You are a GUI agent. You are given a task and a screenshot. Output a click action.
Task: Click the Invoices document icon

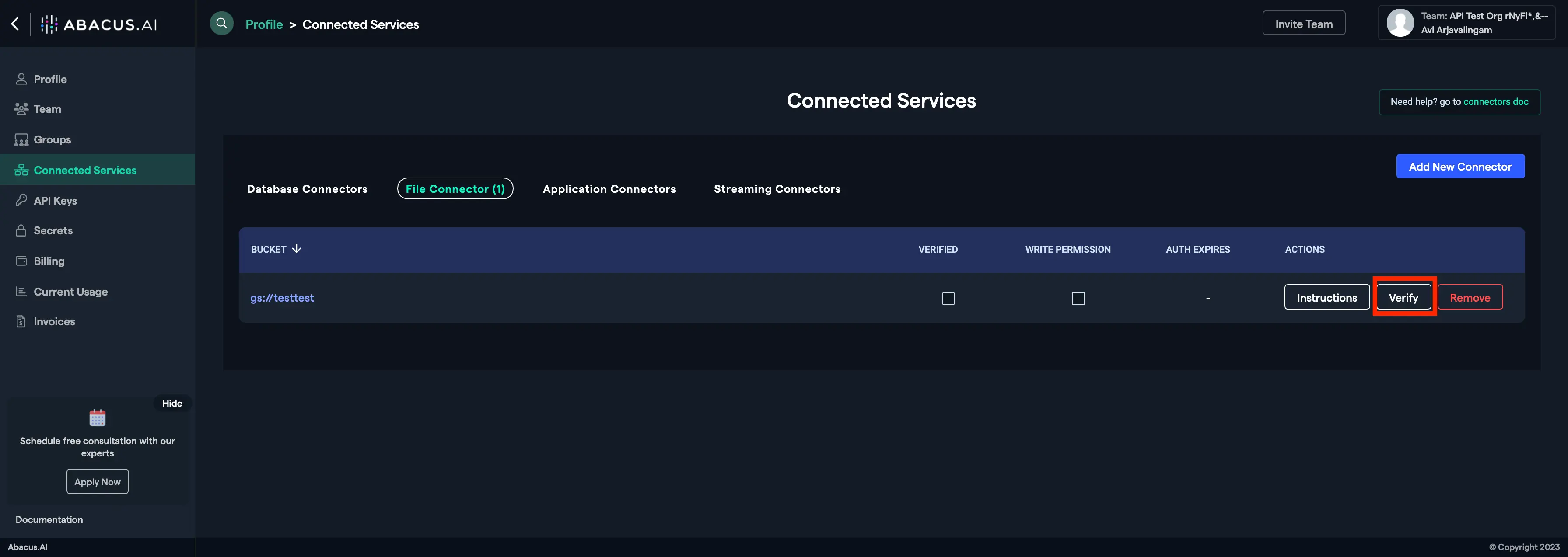21,322
